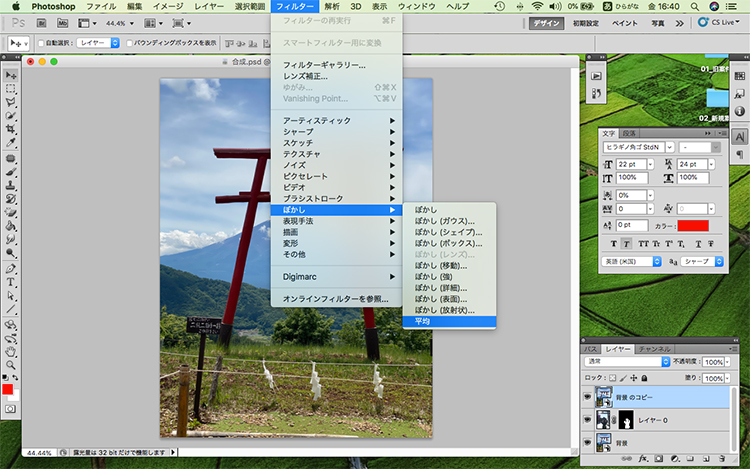Select the Pen tool
750x469 pixels.
point(11,269)
